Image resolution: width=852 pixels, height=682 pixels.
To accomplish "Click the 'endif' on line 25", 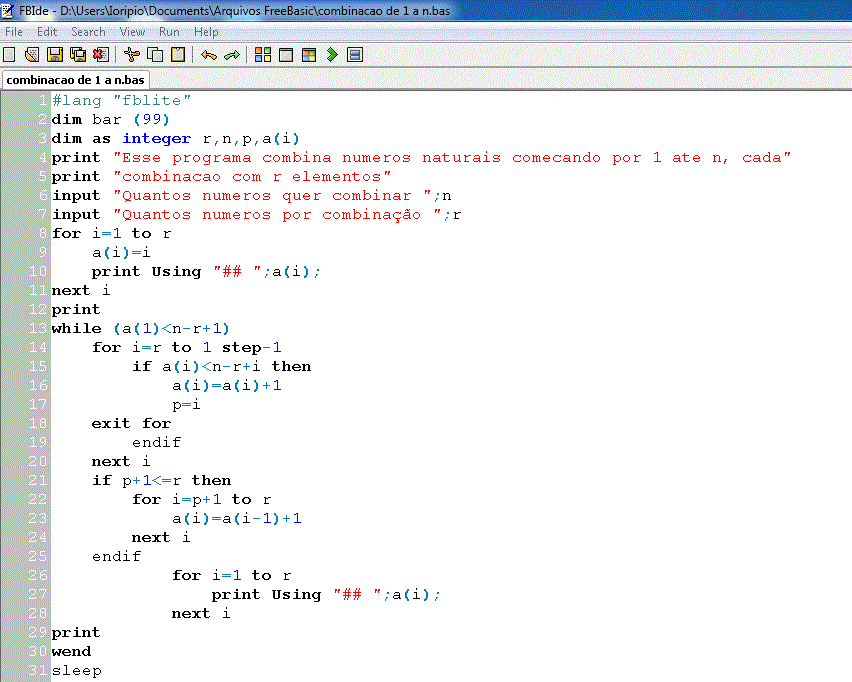I will (x=116, y=557).
